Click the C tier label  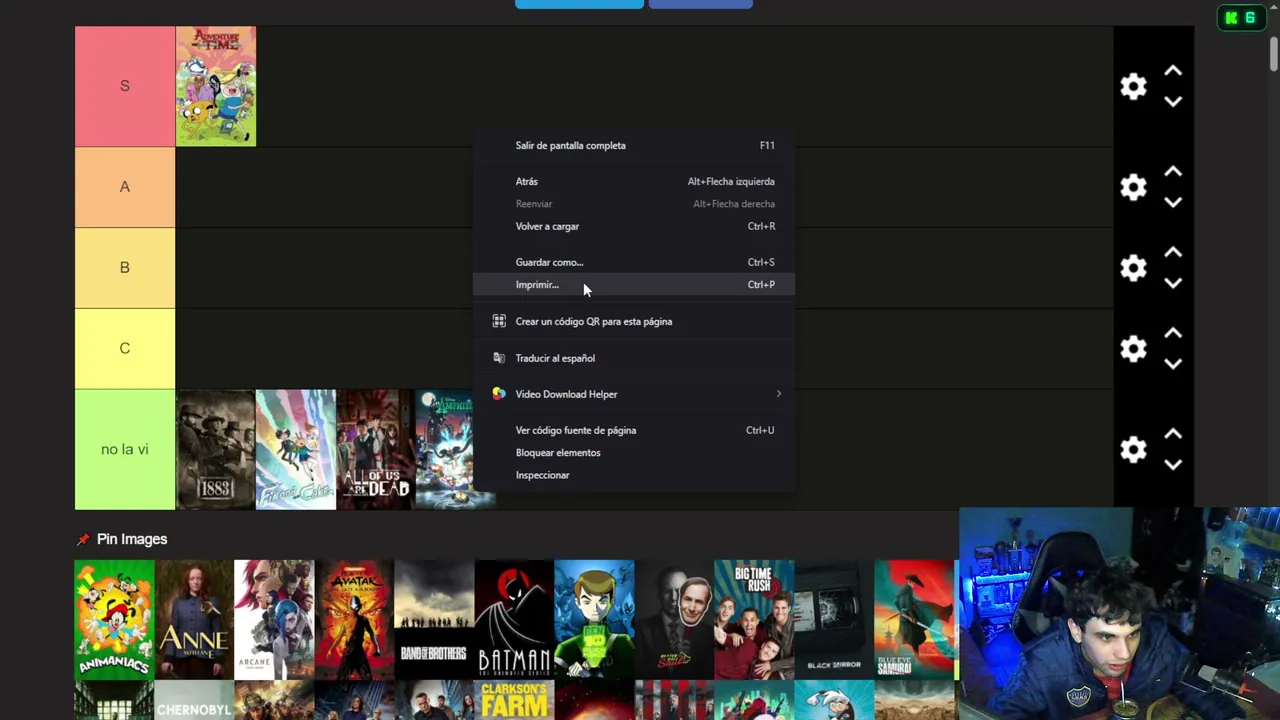click(125, 349)
